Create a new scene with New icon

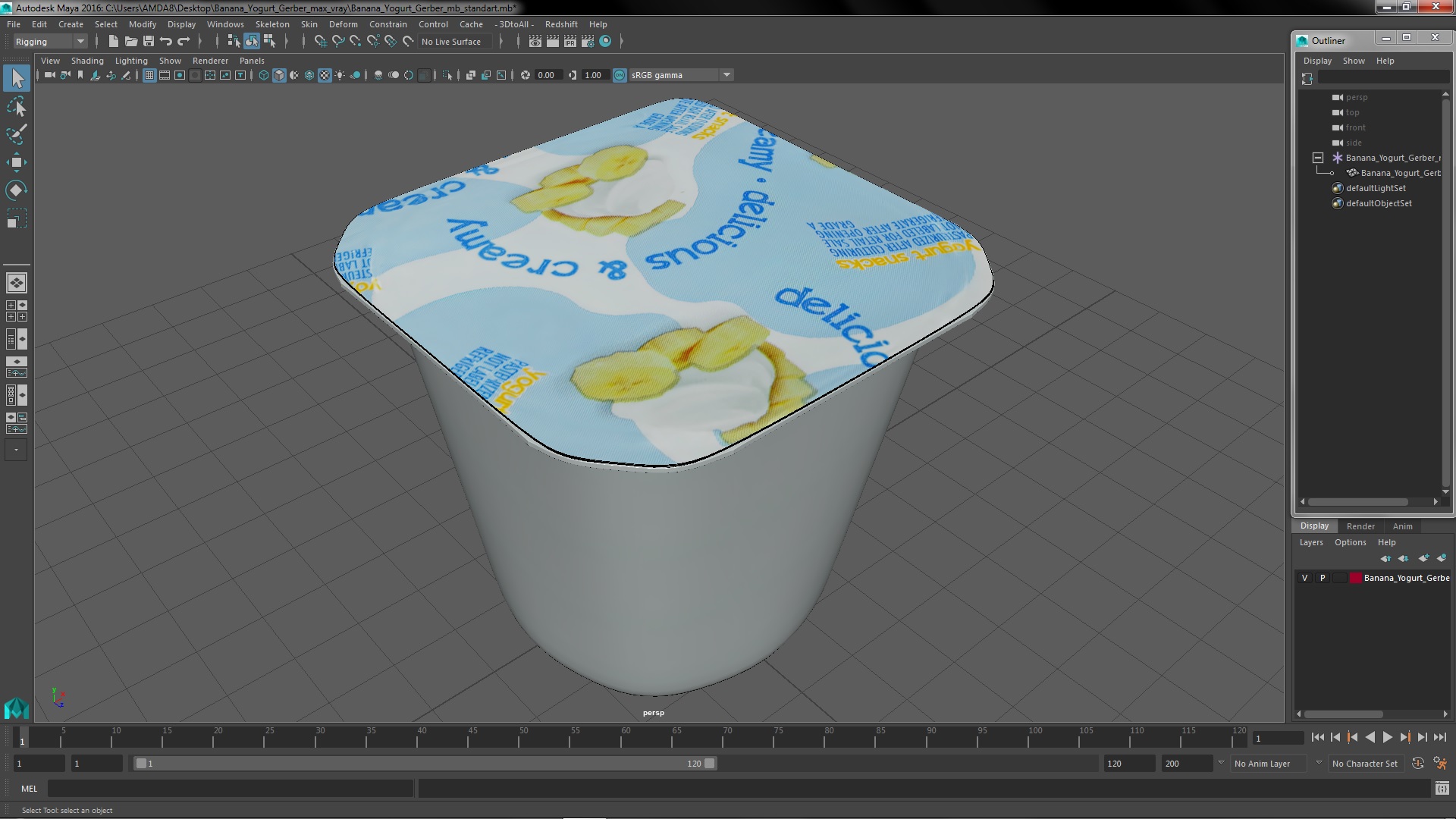[x=113, y=42]
